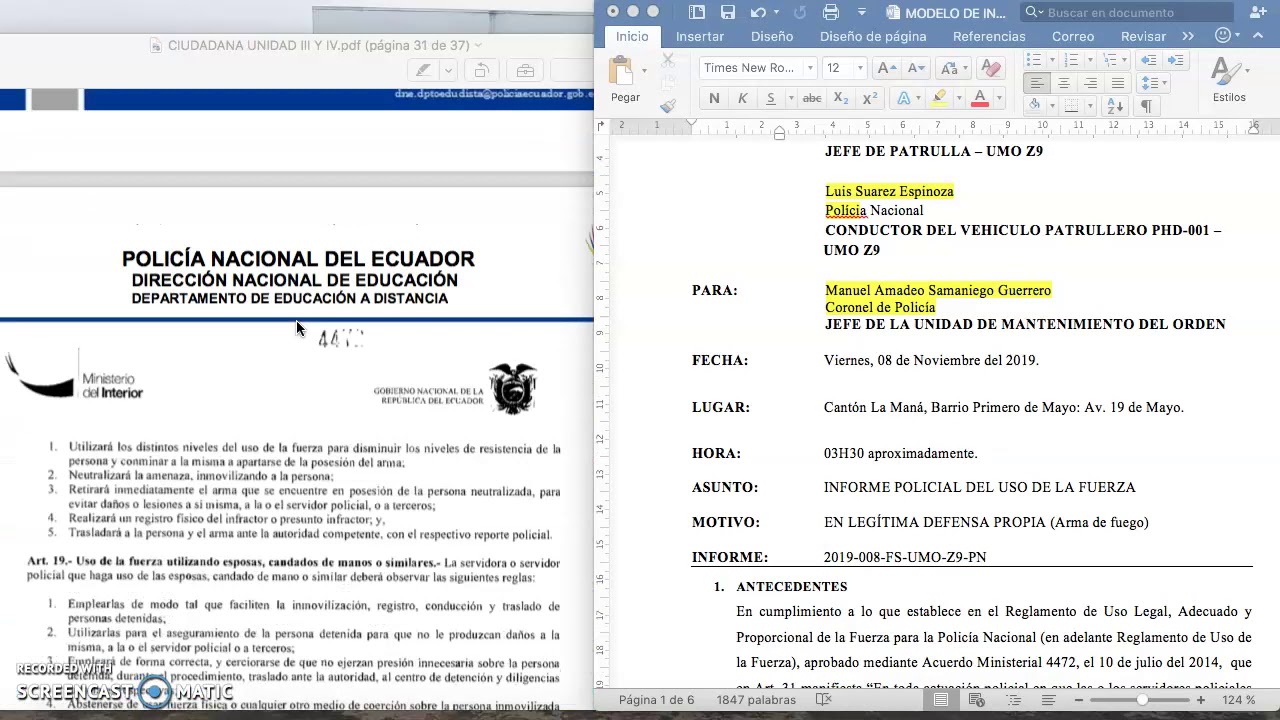1280x720 pixels.
Task: Open the Diseño de página tab
Action: [873, 36]
